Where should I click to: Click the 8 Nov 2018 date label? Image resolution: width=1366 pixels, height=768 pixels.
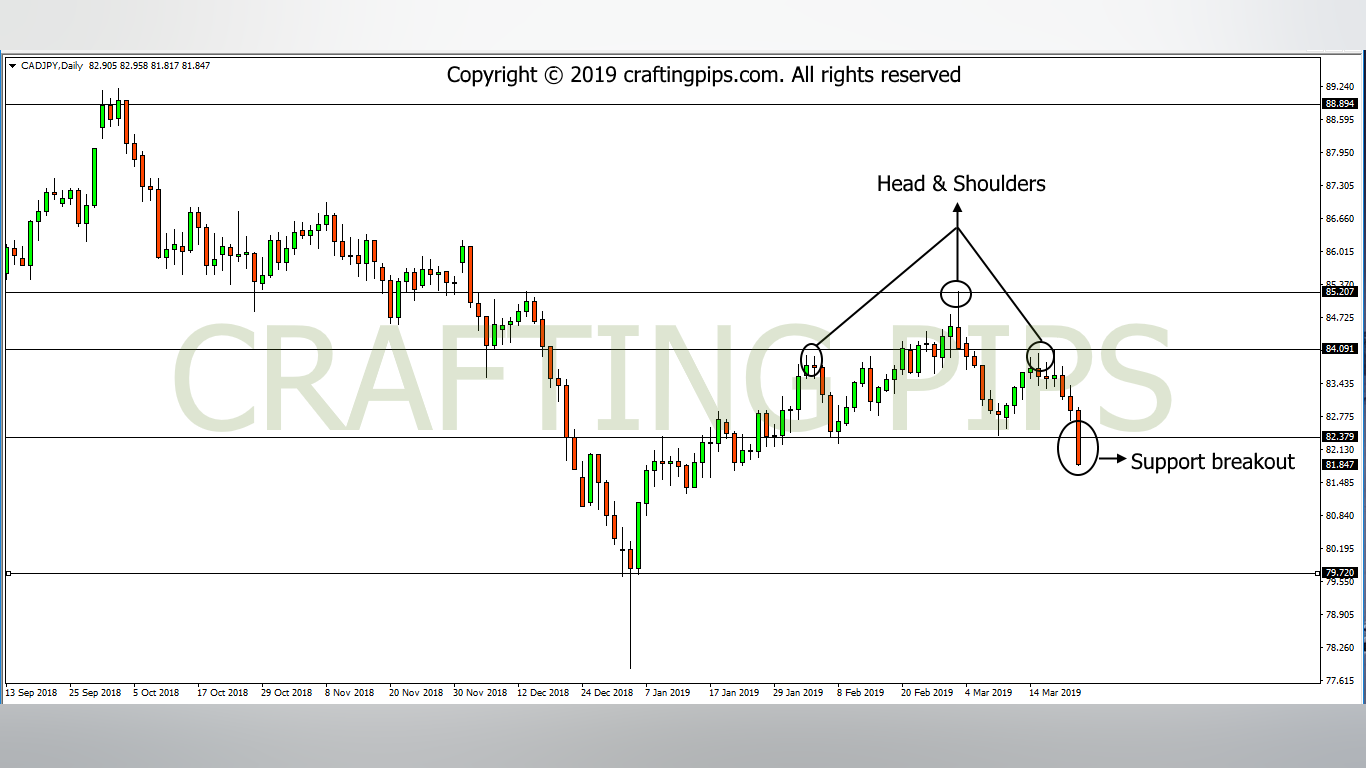[352, 692]
